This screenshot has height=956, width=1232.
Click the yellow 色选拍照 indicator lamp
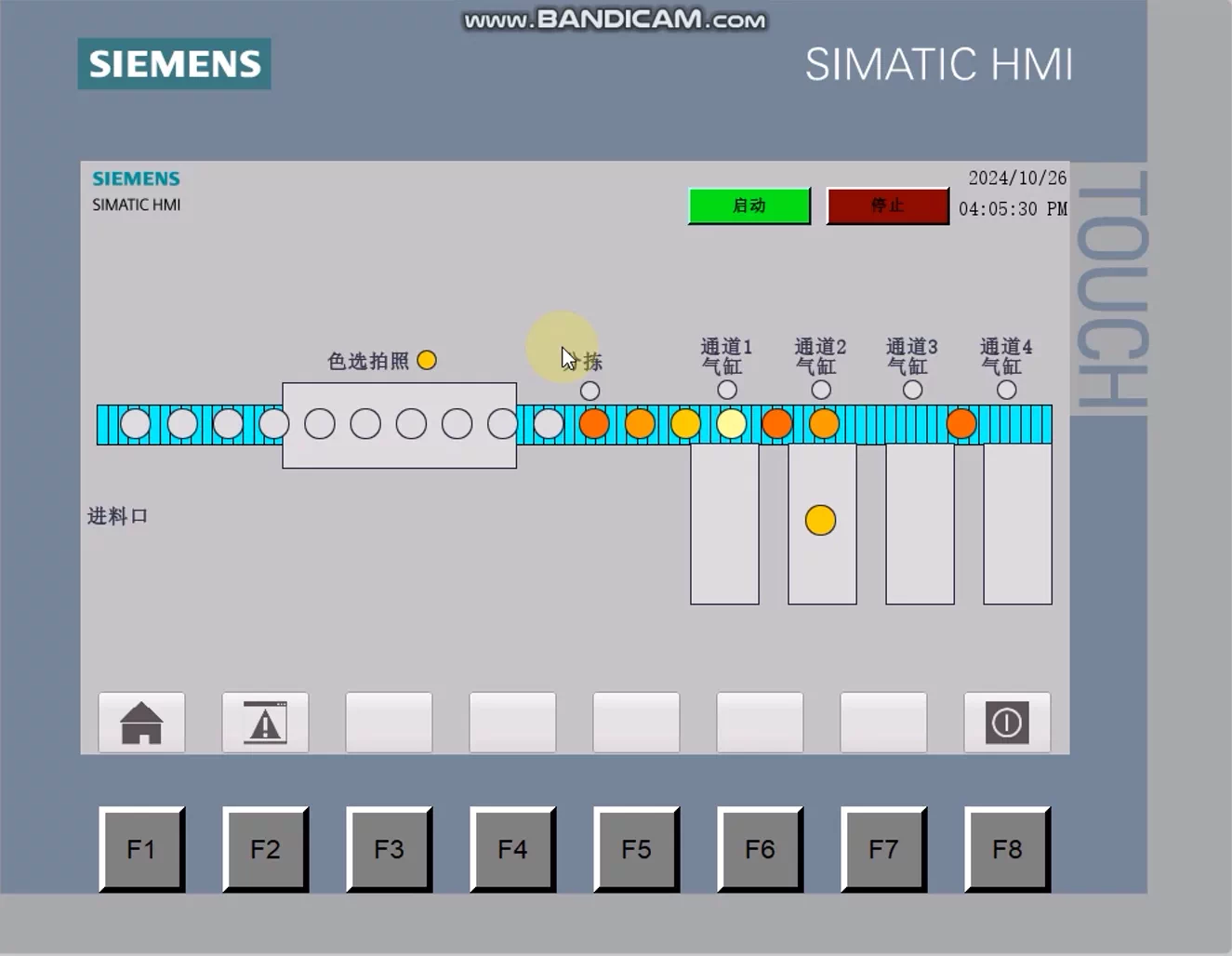[x=427, y=360]
